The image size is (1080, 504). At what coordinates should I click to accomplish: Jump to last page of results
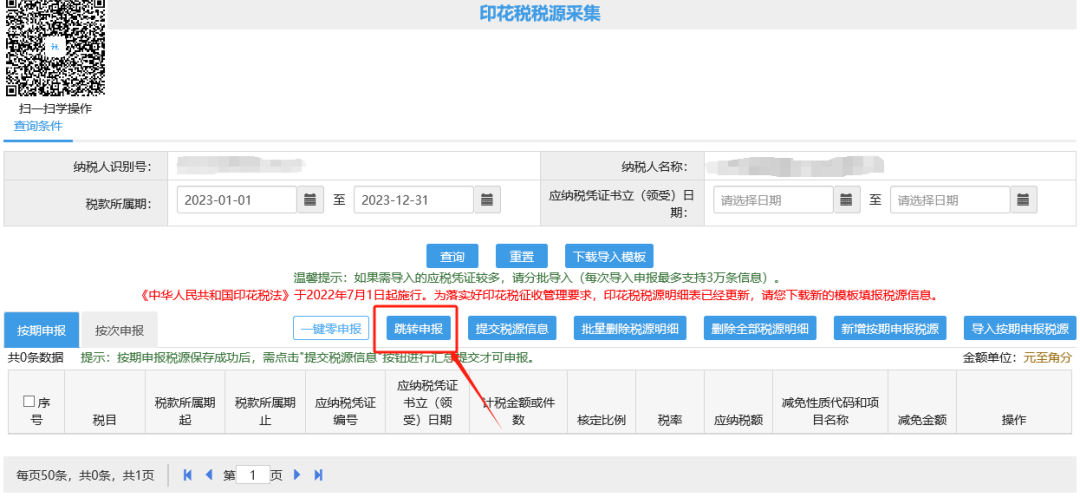[318, 475]
